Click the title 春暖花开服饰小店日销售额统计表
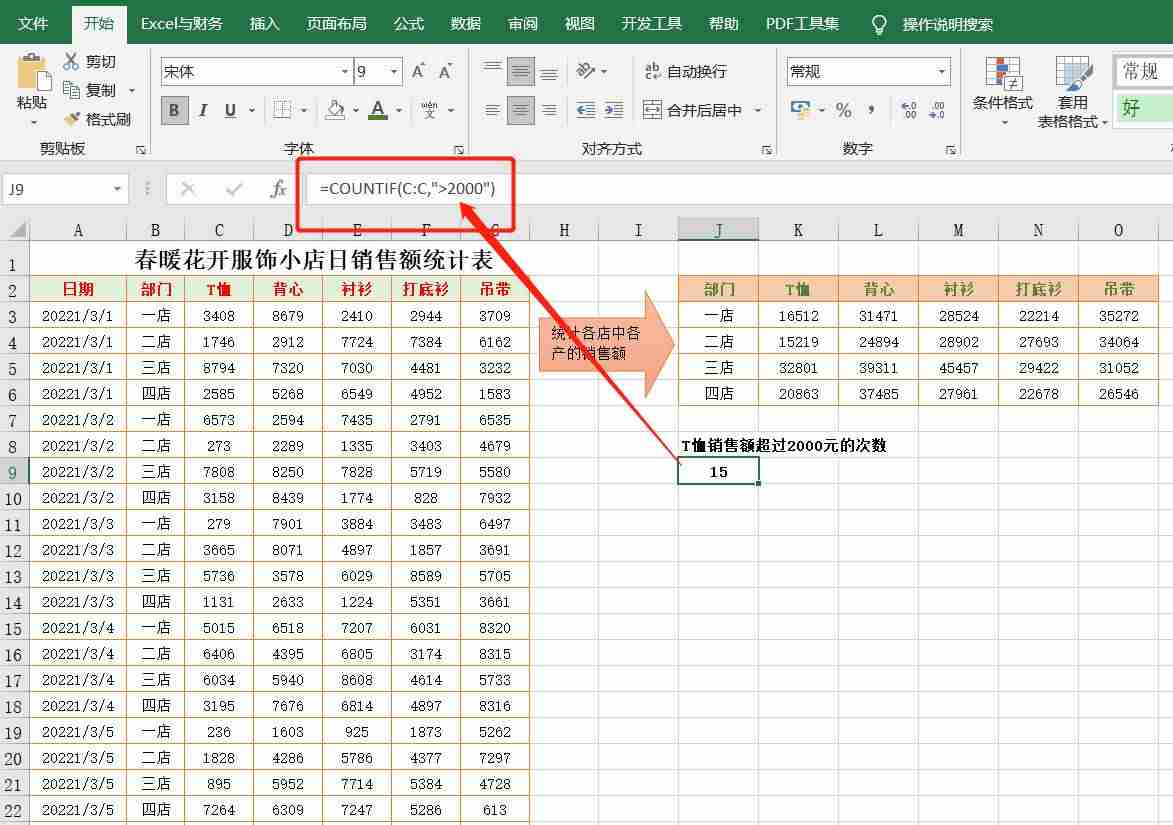The height and width of the screenshot is (825, 1173). tap(314, 260)
